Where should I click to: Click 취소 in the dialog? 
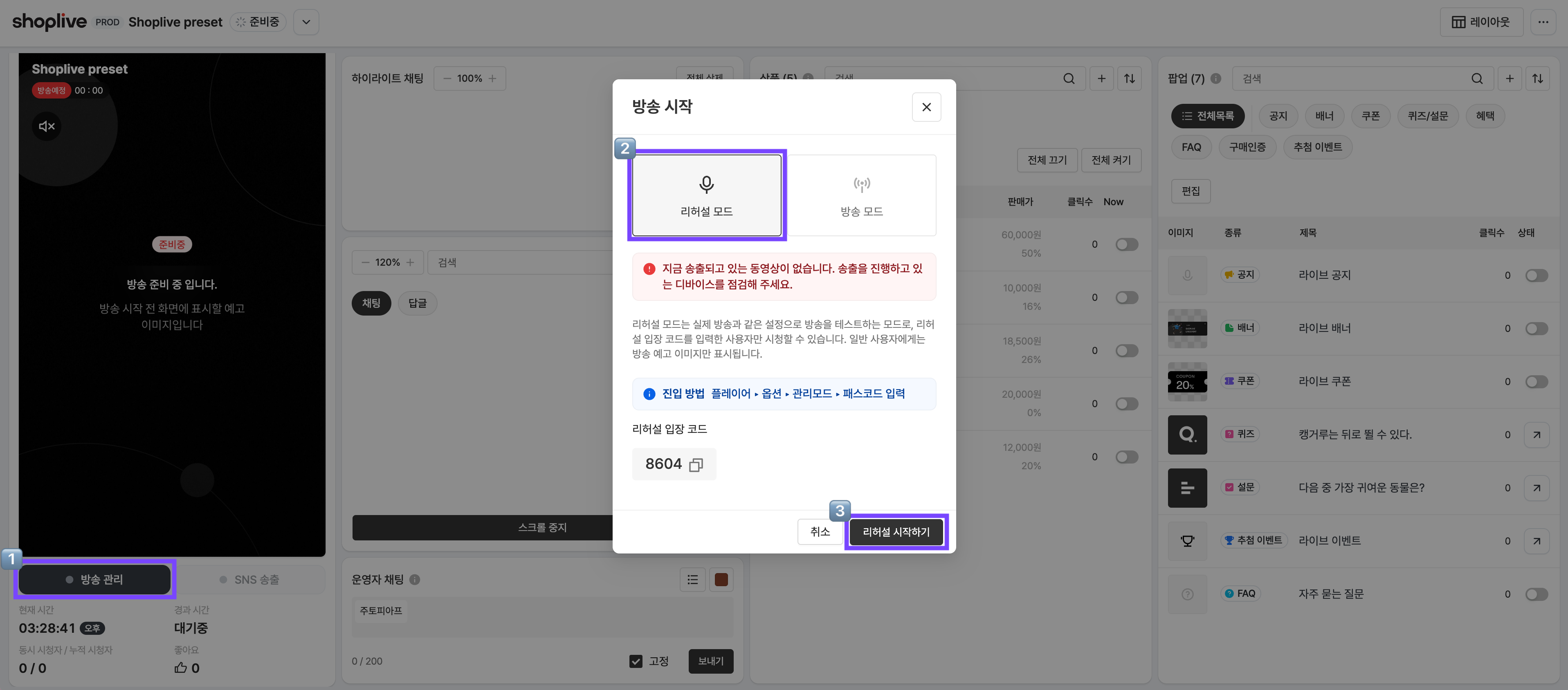[x=819, y=532]
